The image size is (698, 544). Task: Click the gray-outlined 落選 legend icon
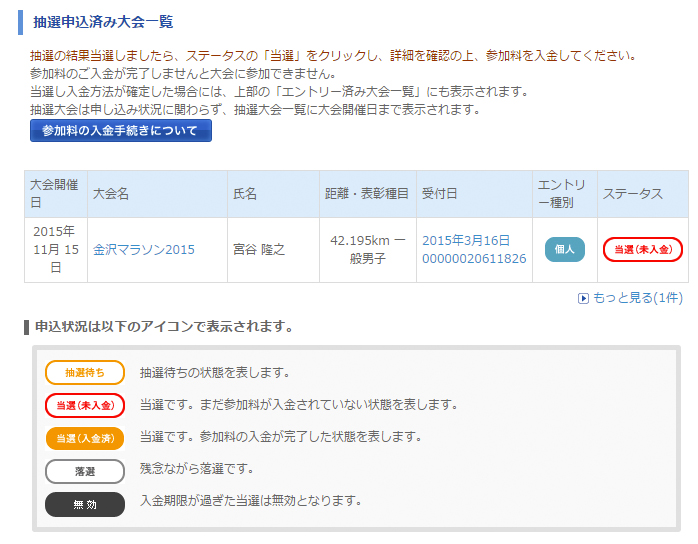coord(85,470)
